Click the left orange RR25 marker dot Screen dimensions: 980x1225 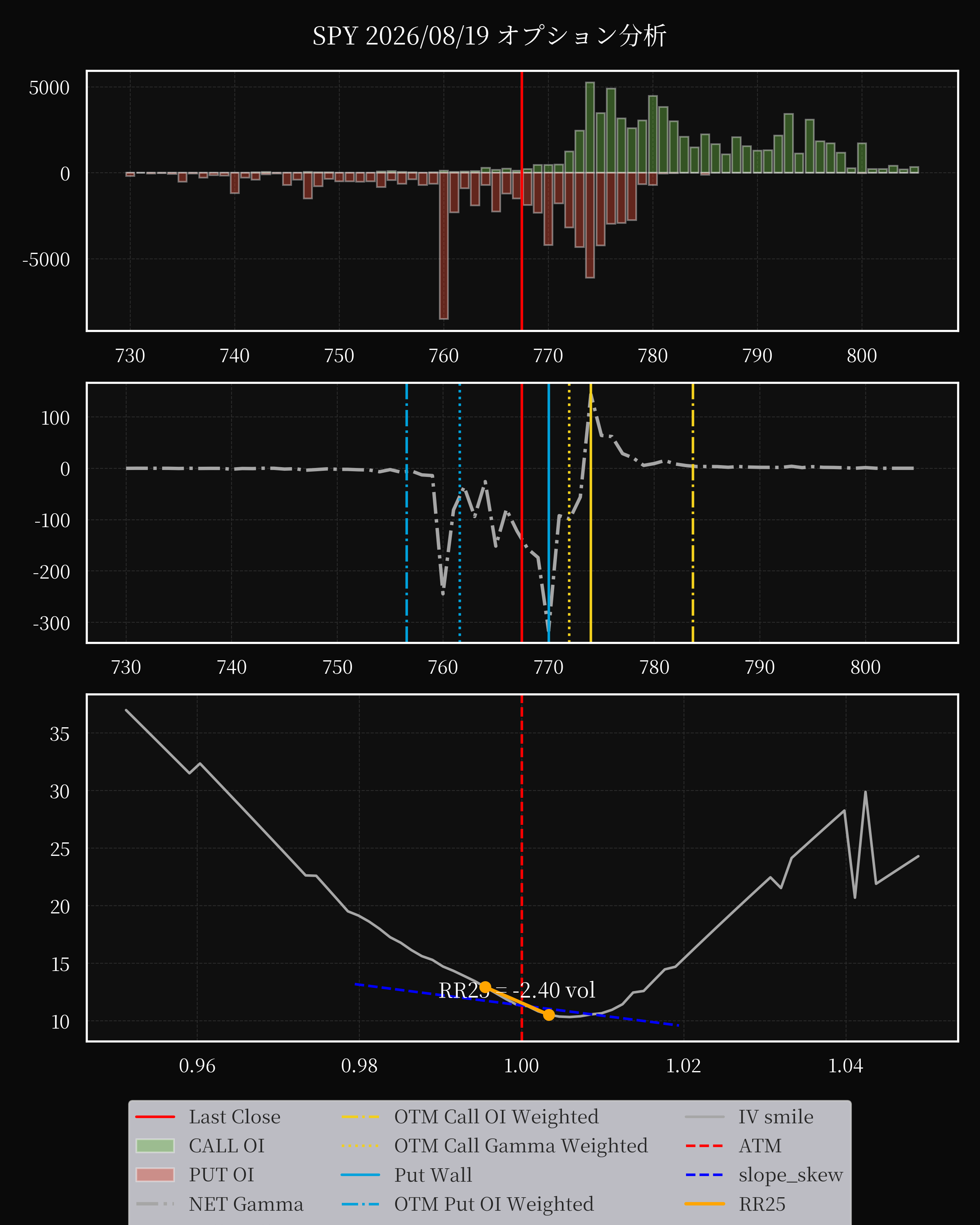click(485, 987)
